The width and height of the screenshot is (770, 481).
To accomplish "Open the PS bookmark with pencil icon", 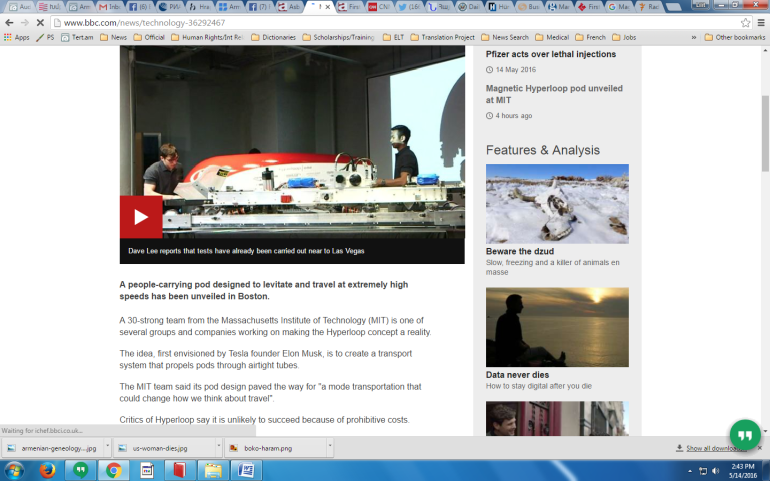I will point(45,37).
